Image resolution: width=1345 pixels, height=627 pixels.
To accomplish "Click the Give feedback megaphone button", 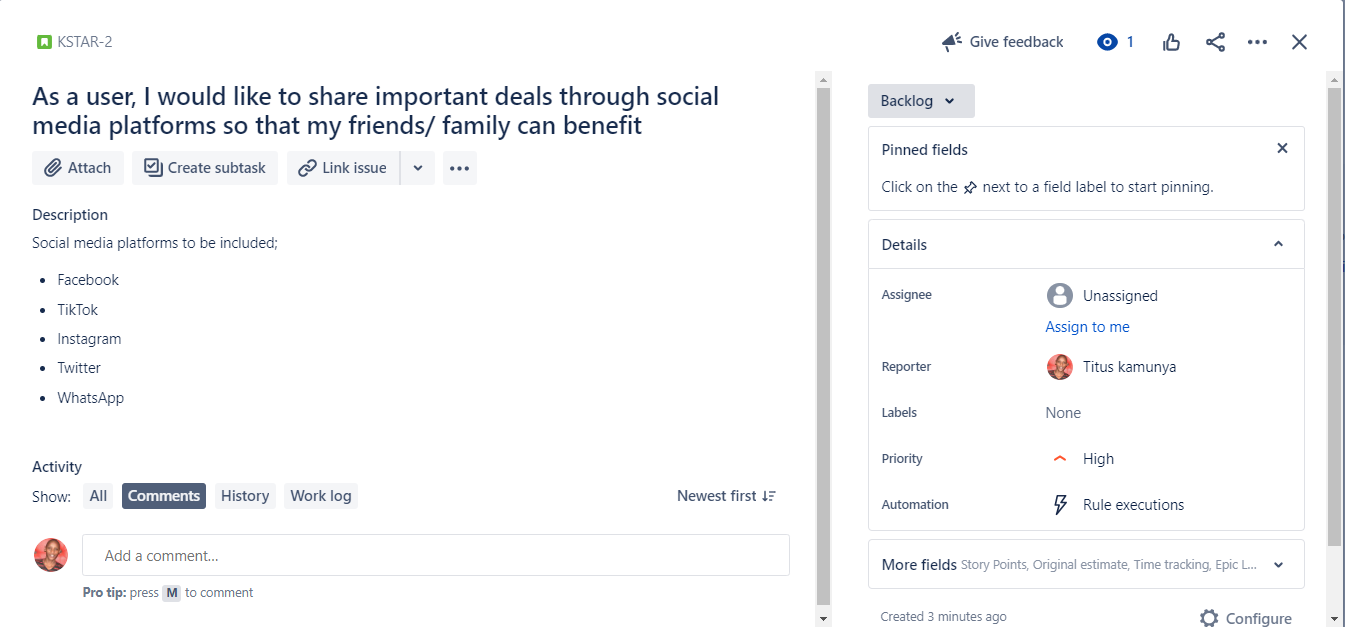I will pos(1002,42).
